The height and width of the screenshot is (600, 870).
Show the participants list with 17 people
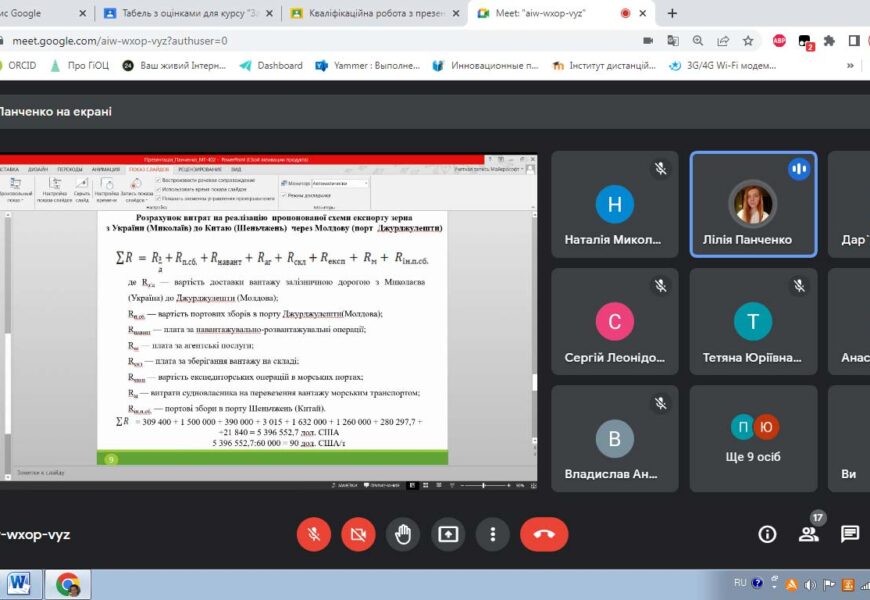pyautogui.click(x=809, y=533)
